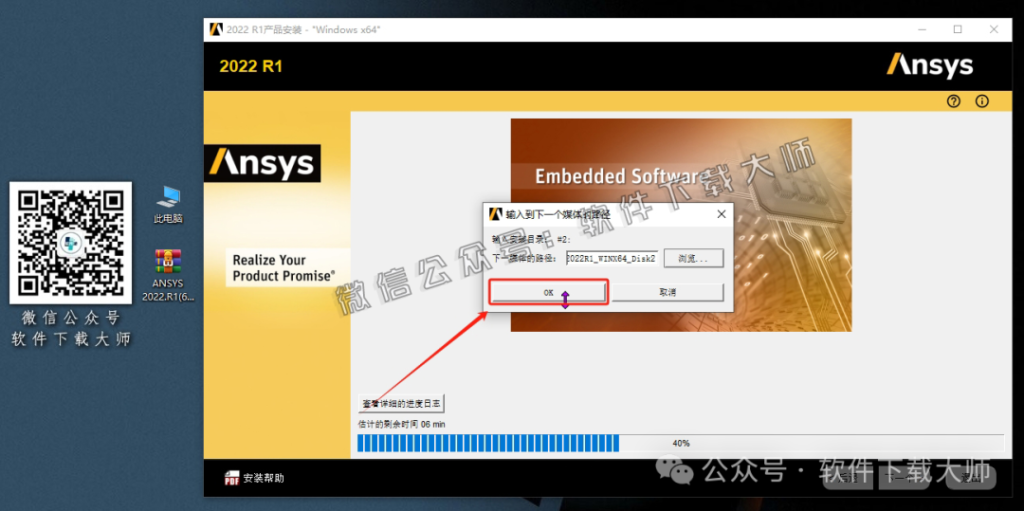Click the 浏览... browse button
The width and height of the screenshot is (1024, 511).
[694, 258]
